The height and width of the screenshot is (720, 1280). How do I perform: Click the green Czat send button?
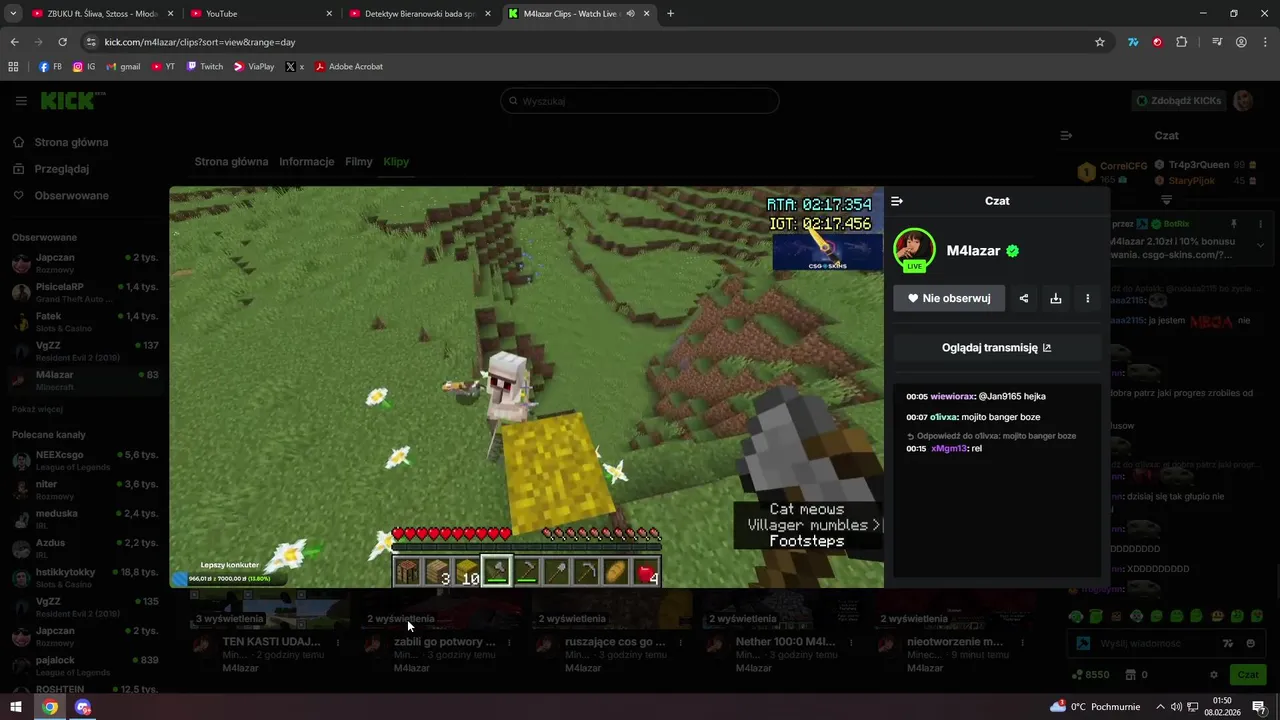(x=1248, y=675)
